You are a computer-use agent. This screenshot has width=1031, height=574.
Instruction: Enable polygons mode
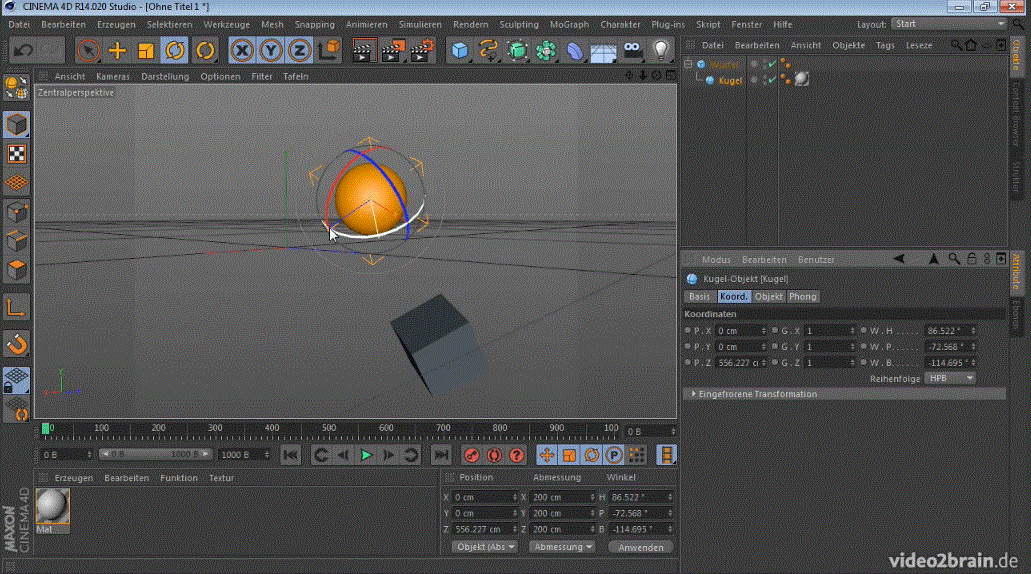pos(16,270)
